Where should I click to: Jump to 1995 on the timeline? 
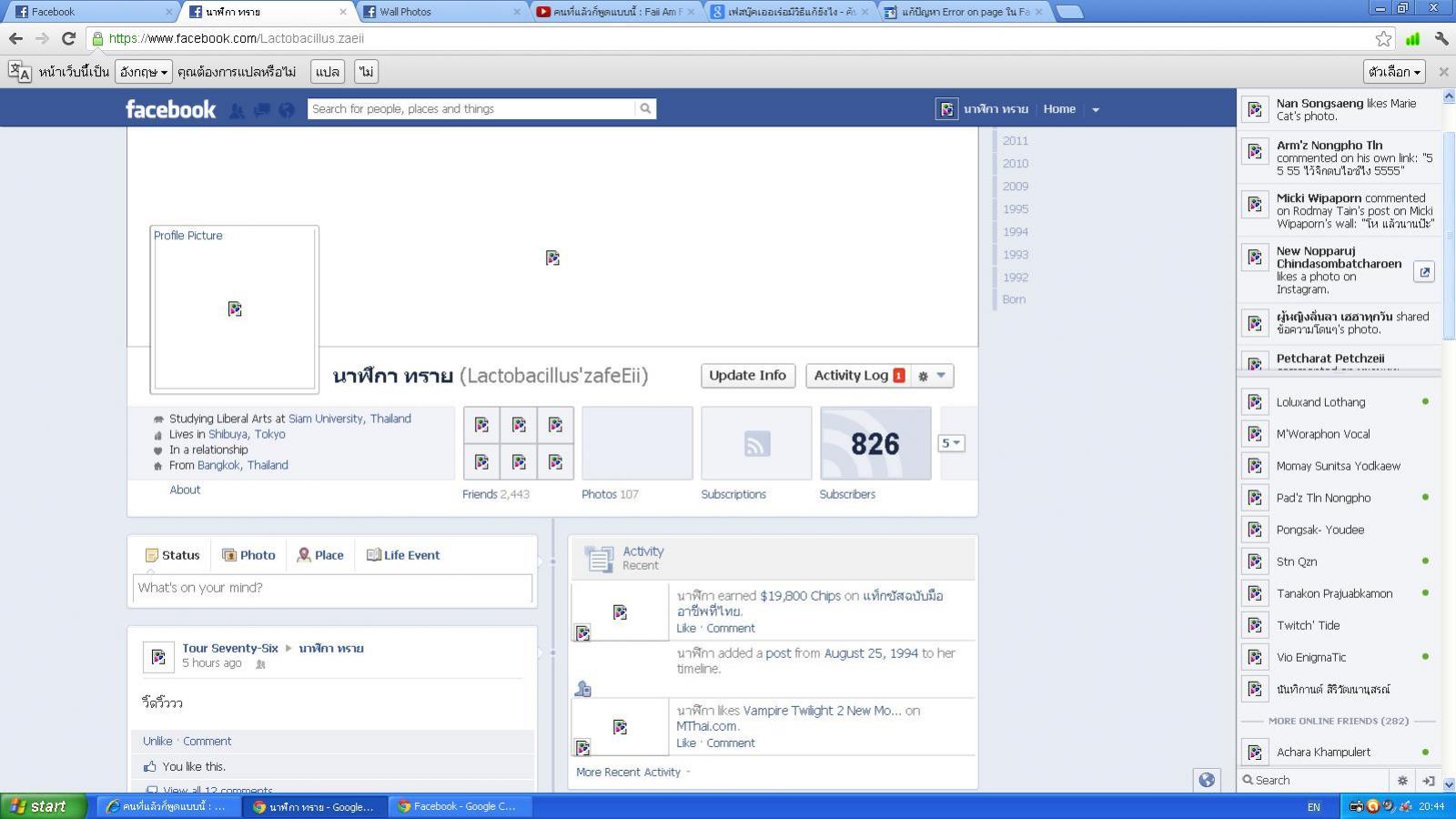click(x=1016, y=209)
